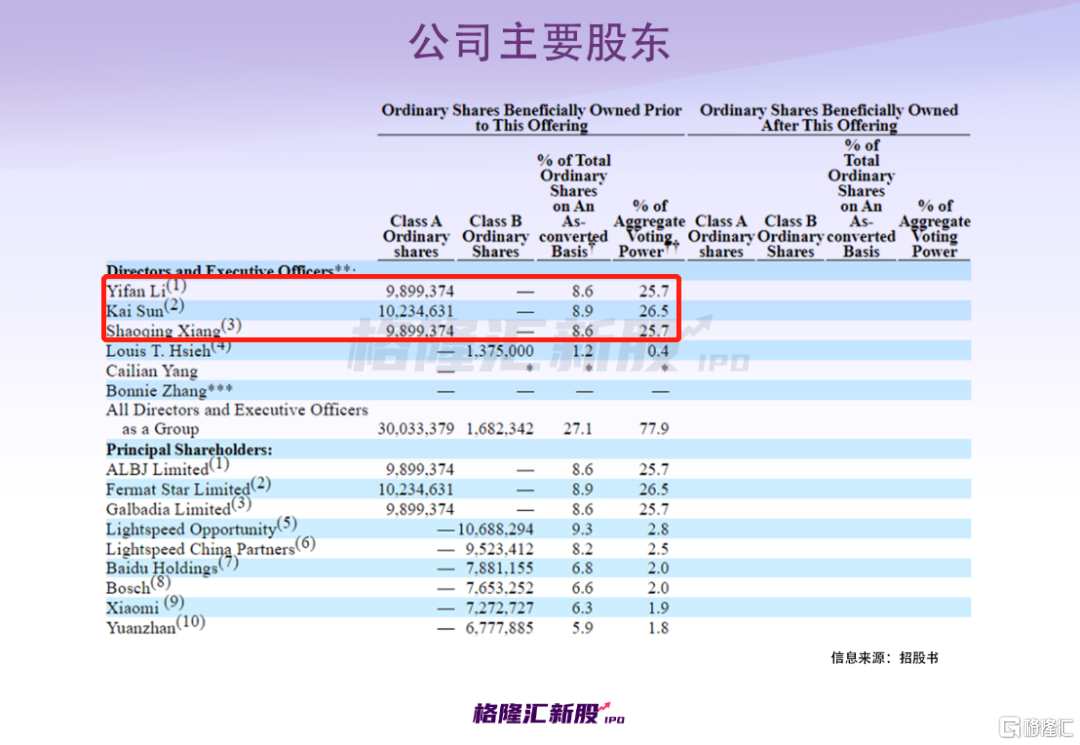
Task: Click Louis T. Hsieh's Class B value 1,375,000
Action: pyautogui.click(x=499, y=351)
